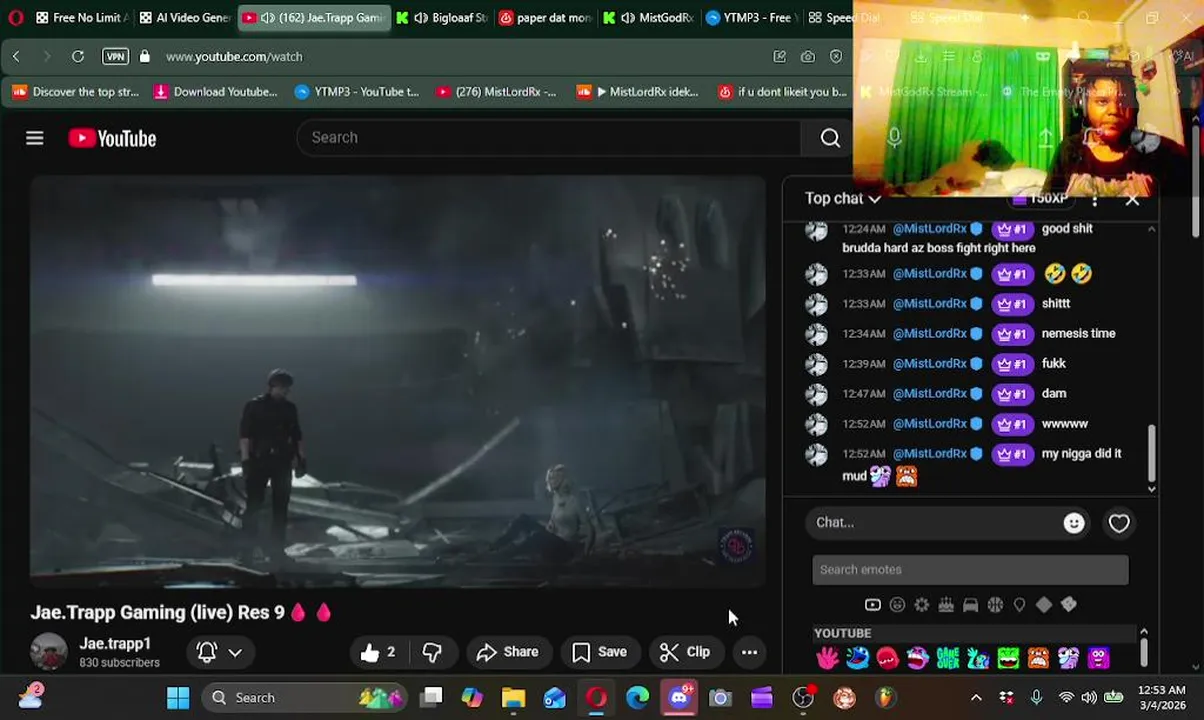The width and height of the screenshot is (1204, 720).
Task: Open the three-dot more actions menu
Action: click(x=749, y=652)
